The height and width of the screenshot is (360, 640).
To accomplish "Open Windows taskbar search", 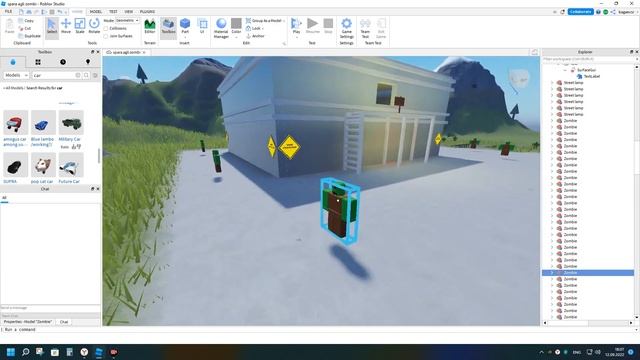I will (25, 352).
